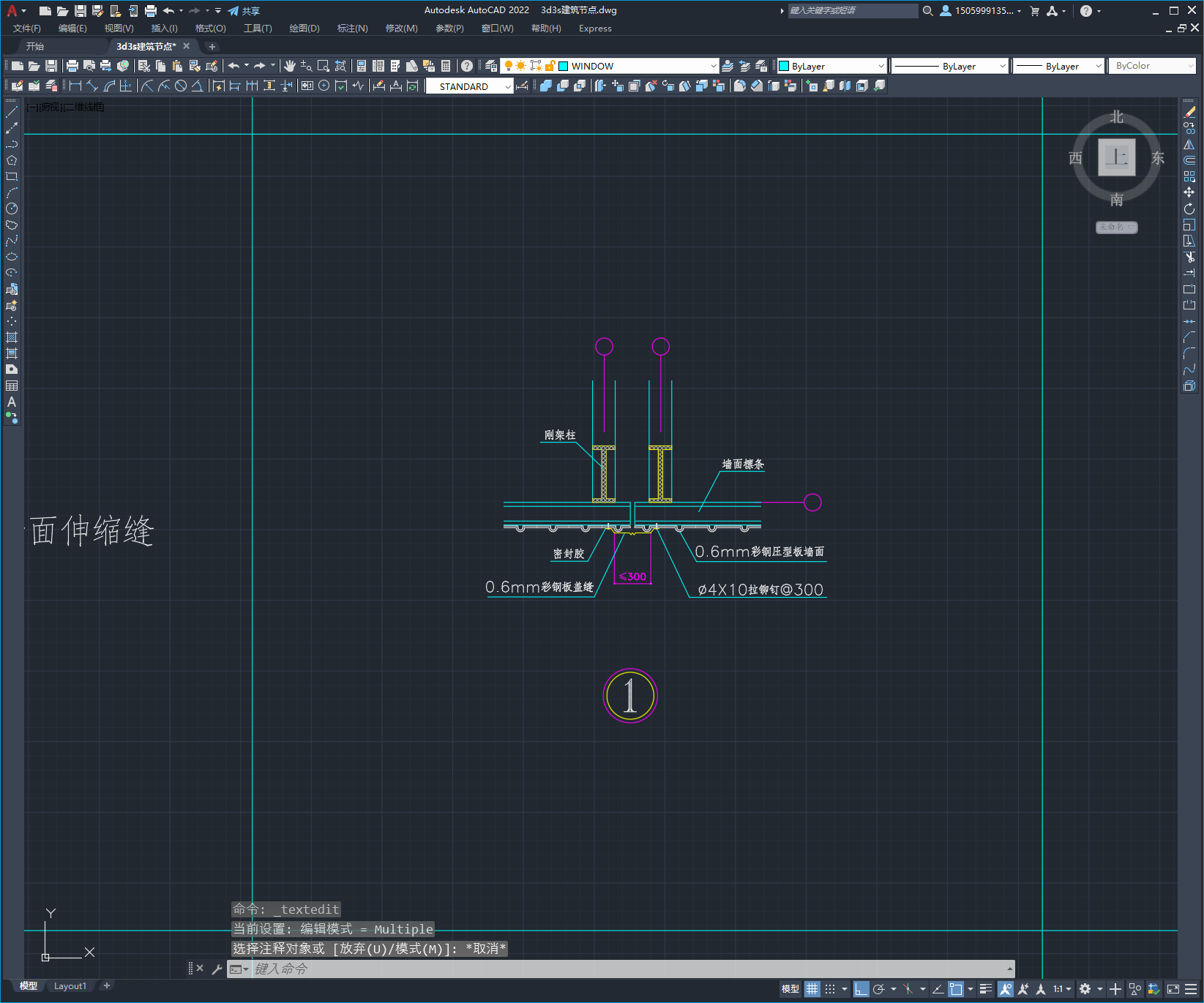Toggle Ortho mode in status bar
Screen dimensions: 1204x1003
point(861,989)
